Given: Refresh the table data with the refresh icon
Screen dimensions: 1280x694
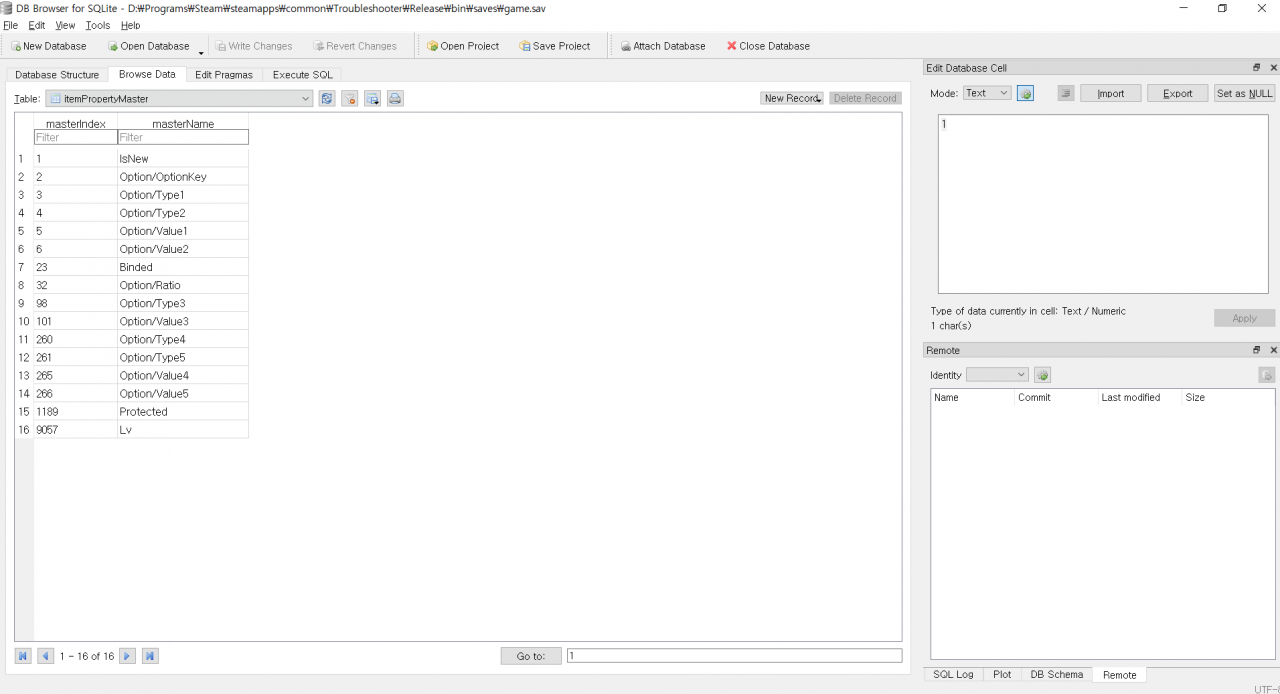Looking at the screenshot, I should [x=327, y=98].
